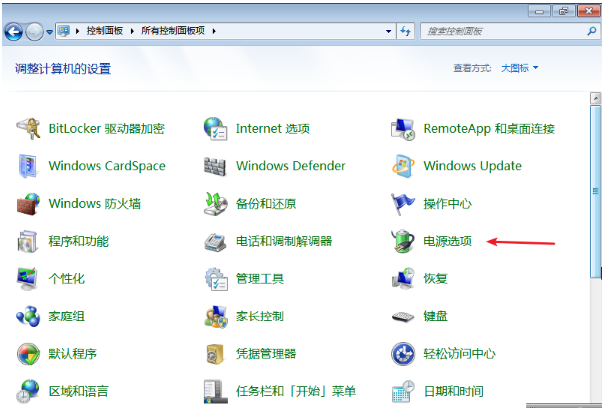
Task: Open the 键盘 keyboard icon
Action: click(403, 317)
